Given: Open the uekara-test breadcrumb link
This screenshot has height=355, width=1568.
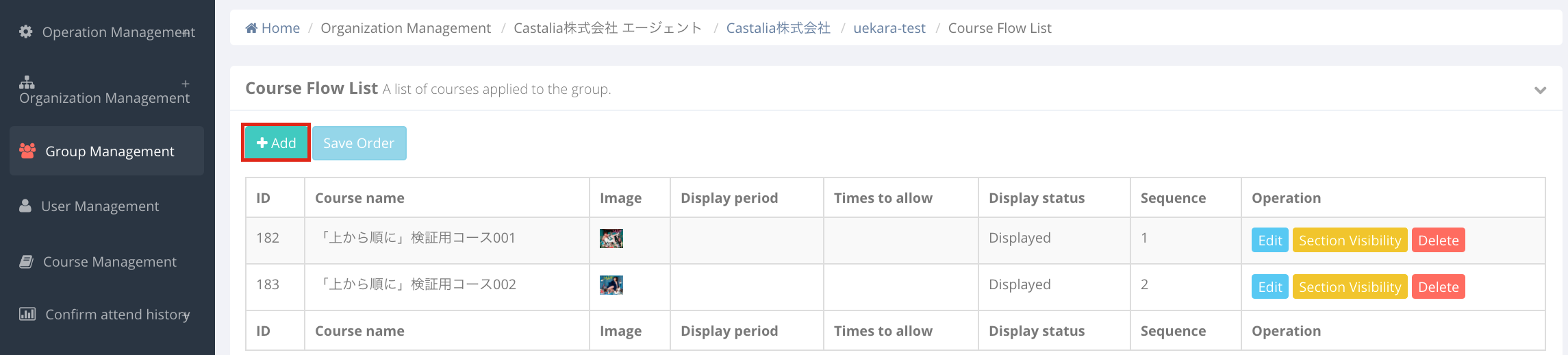Looking at the screenshot, I should click(x=889, y=28).
